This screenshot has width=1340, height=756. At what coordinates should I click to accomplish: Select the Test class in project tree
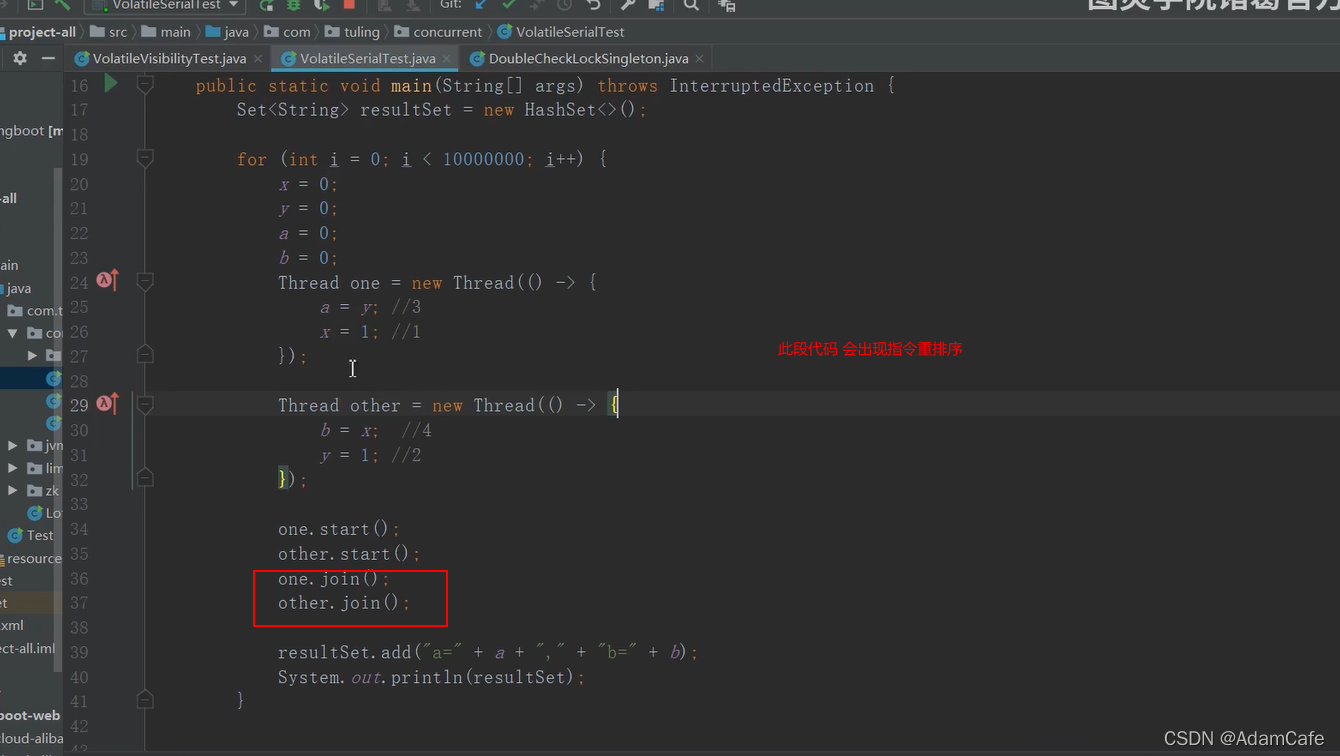(31, 535)
